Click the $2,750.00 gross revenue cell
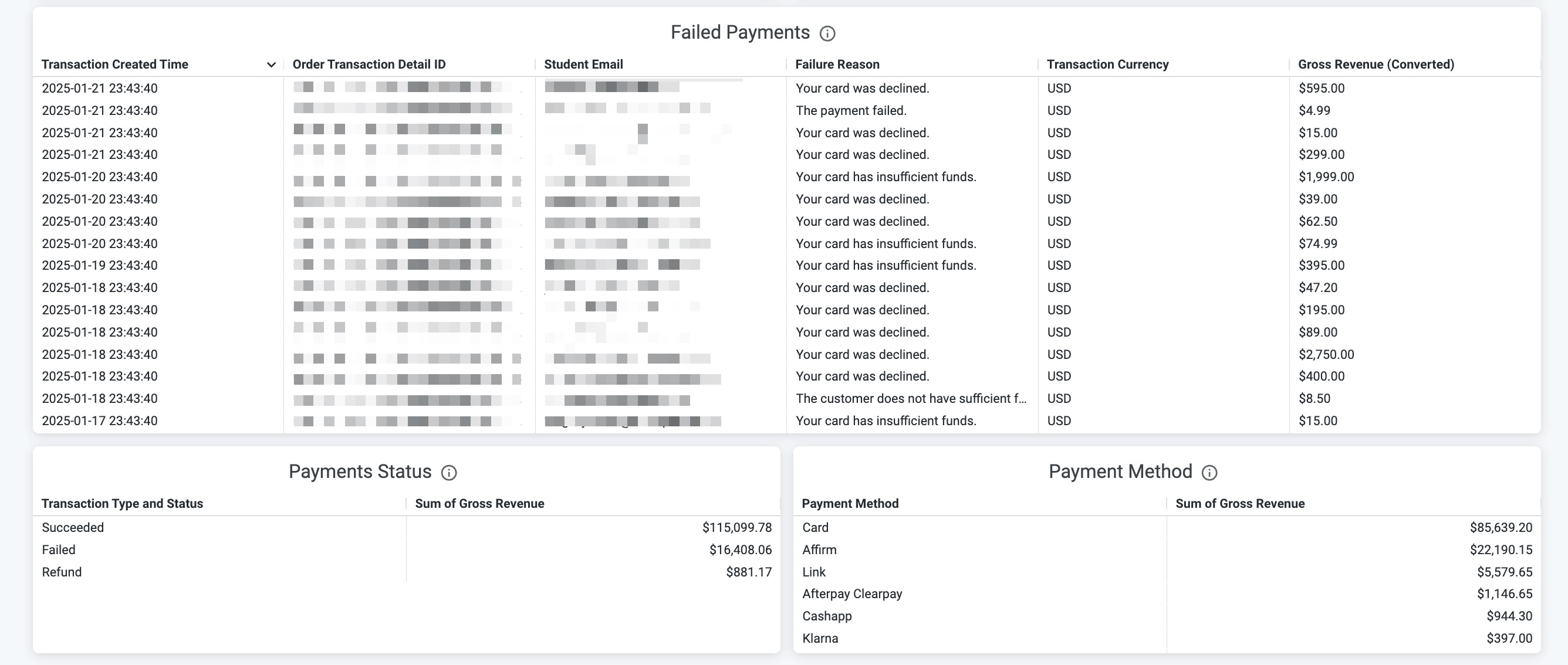The image size is (1568, 665). [x=1326, y=355]
